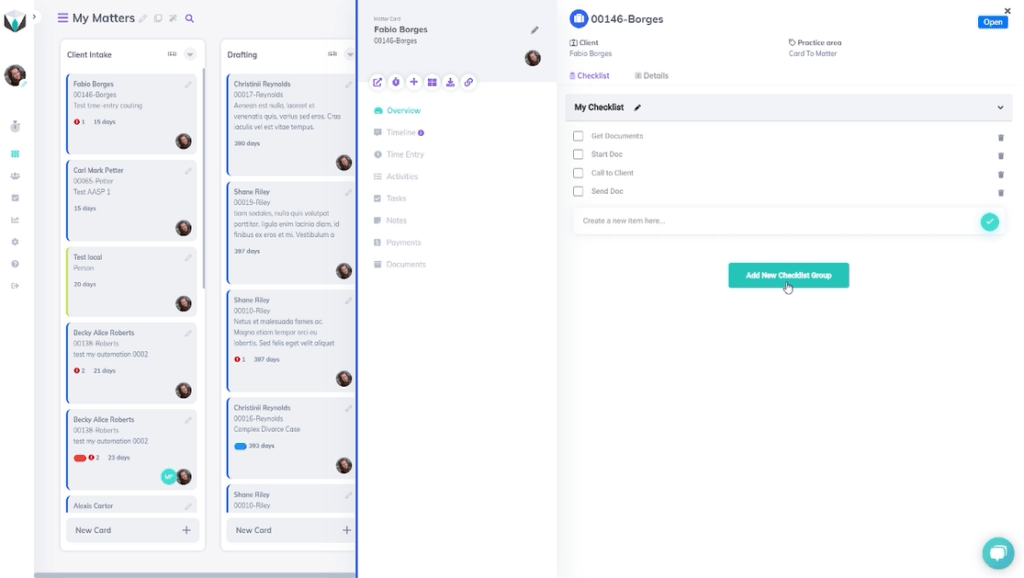Switch to the Details tab

click(x=652, y=76)
